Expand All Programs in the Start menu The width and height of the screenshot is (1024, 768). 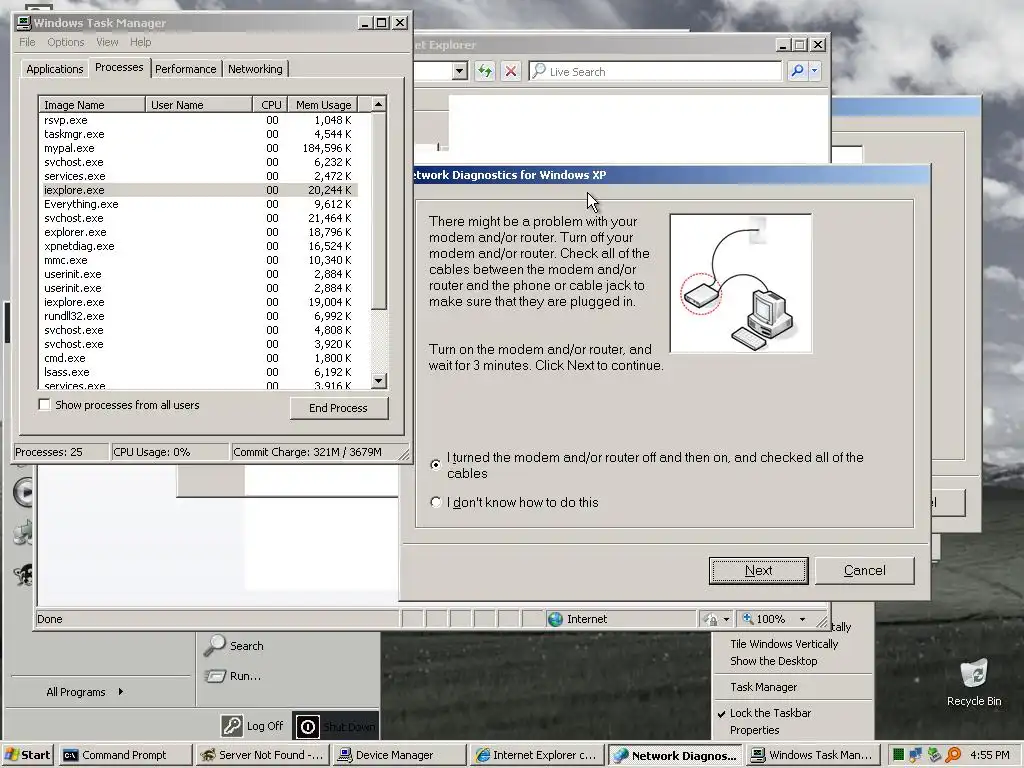tap(84, 692)
